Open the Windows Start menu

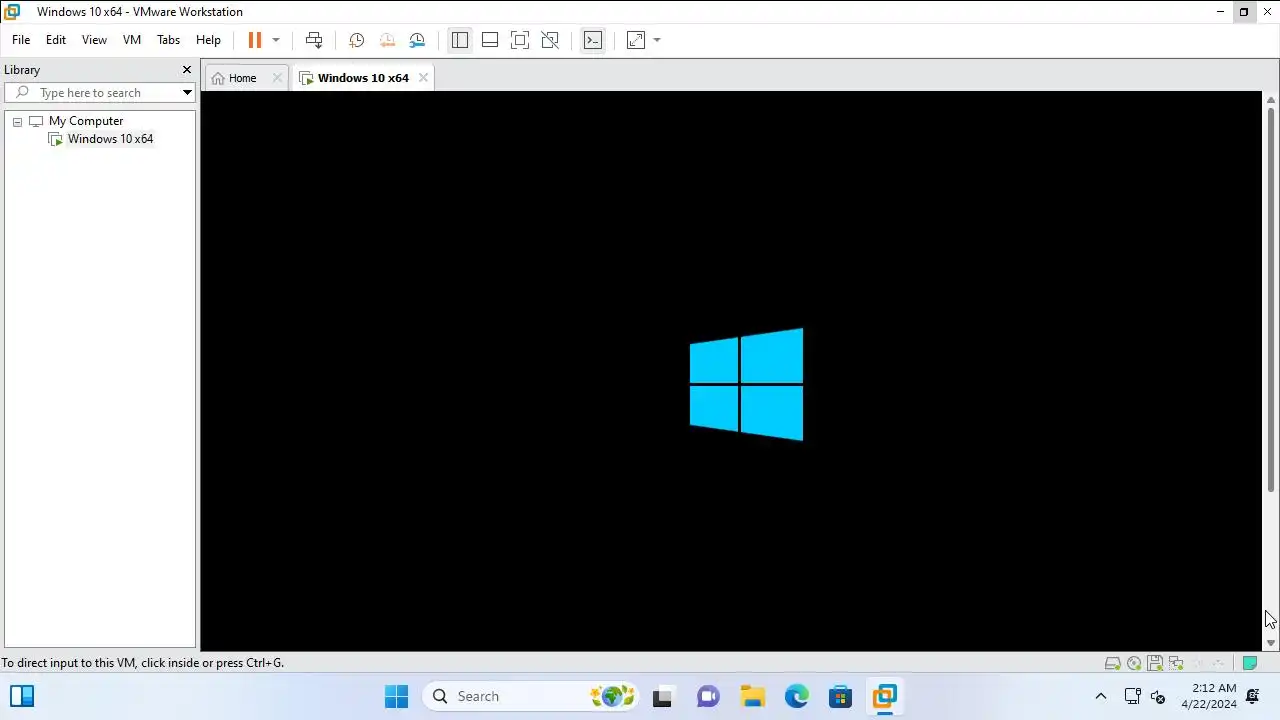click(x=396, y=696)
